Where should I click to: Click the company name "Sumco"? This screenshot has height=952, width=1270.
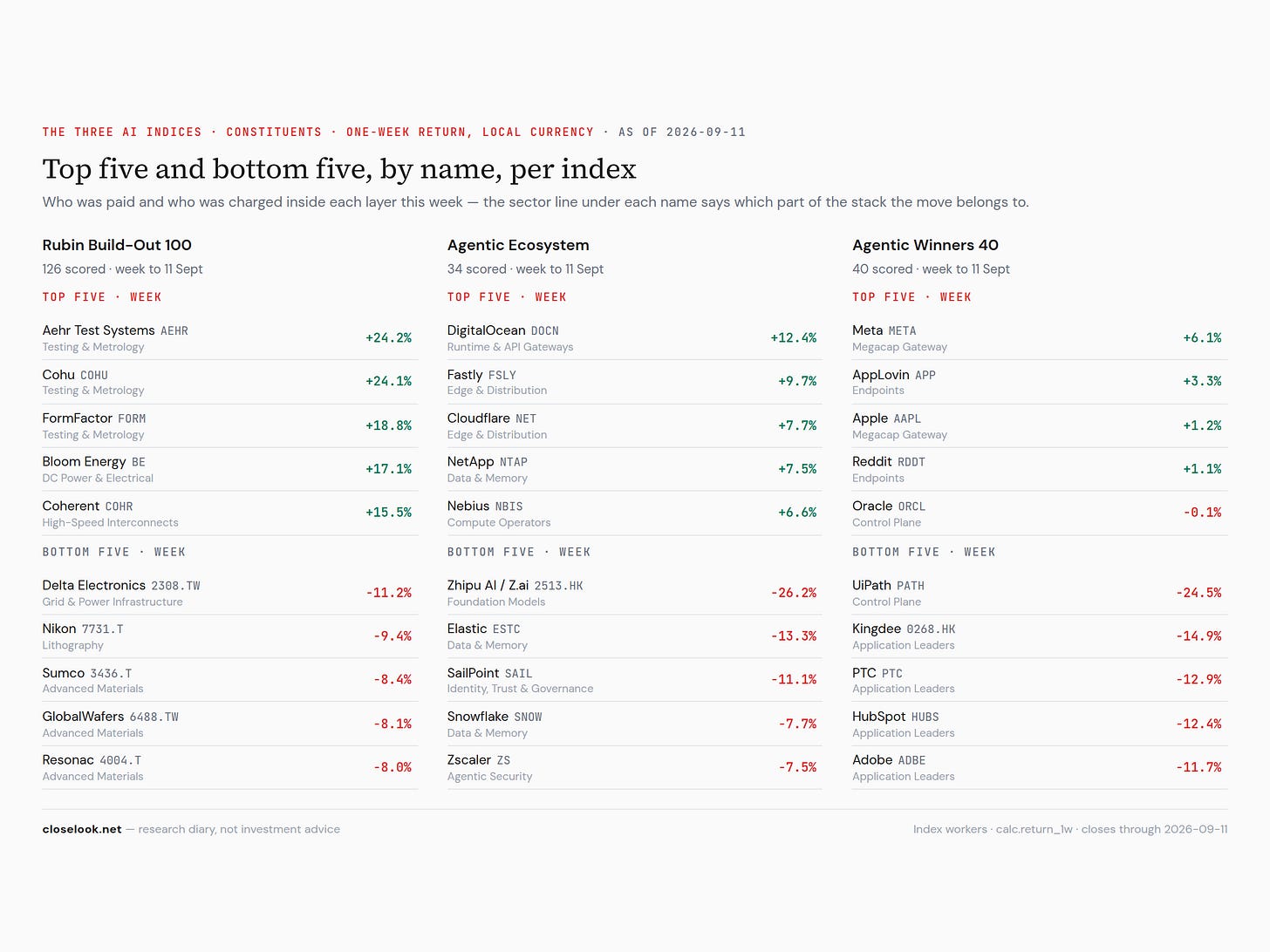pos(64,673)
